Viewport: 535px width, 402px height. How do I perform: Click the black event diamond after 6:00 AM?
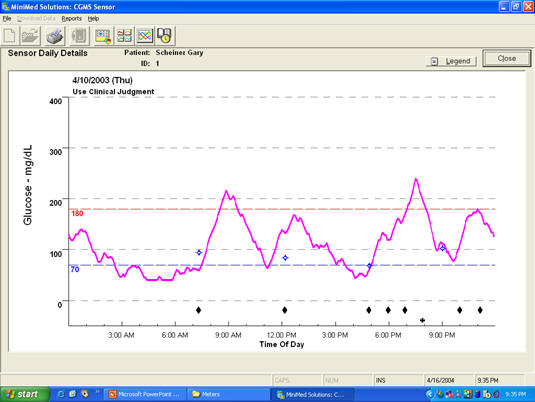199,310
